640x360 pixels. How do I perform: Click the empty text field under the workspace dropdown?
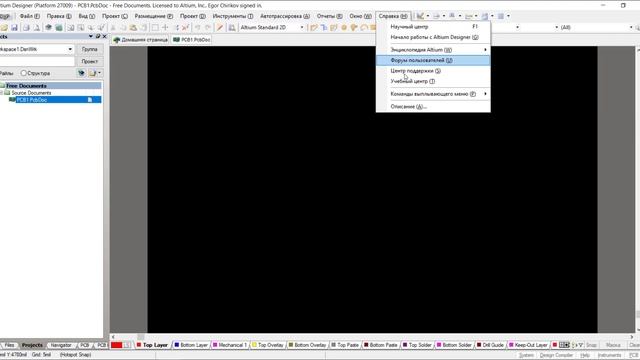[x=37, y=61]
